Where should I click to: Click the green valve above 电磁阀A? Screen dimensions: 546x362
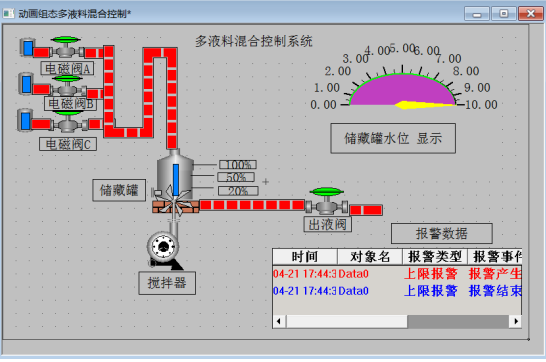[66, 47]
